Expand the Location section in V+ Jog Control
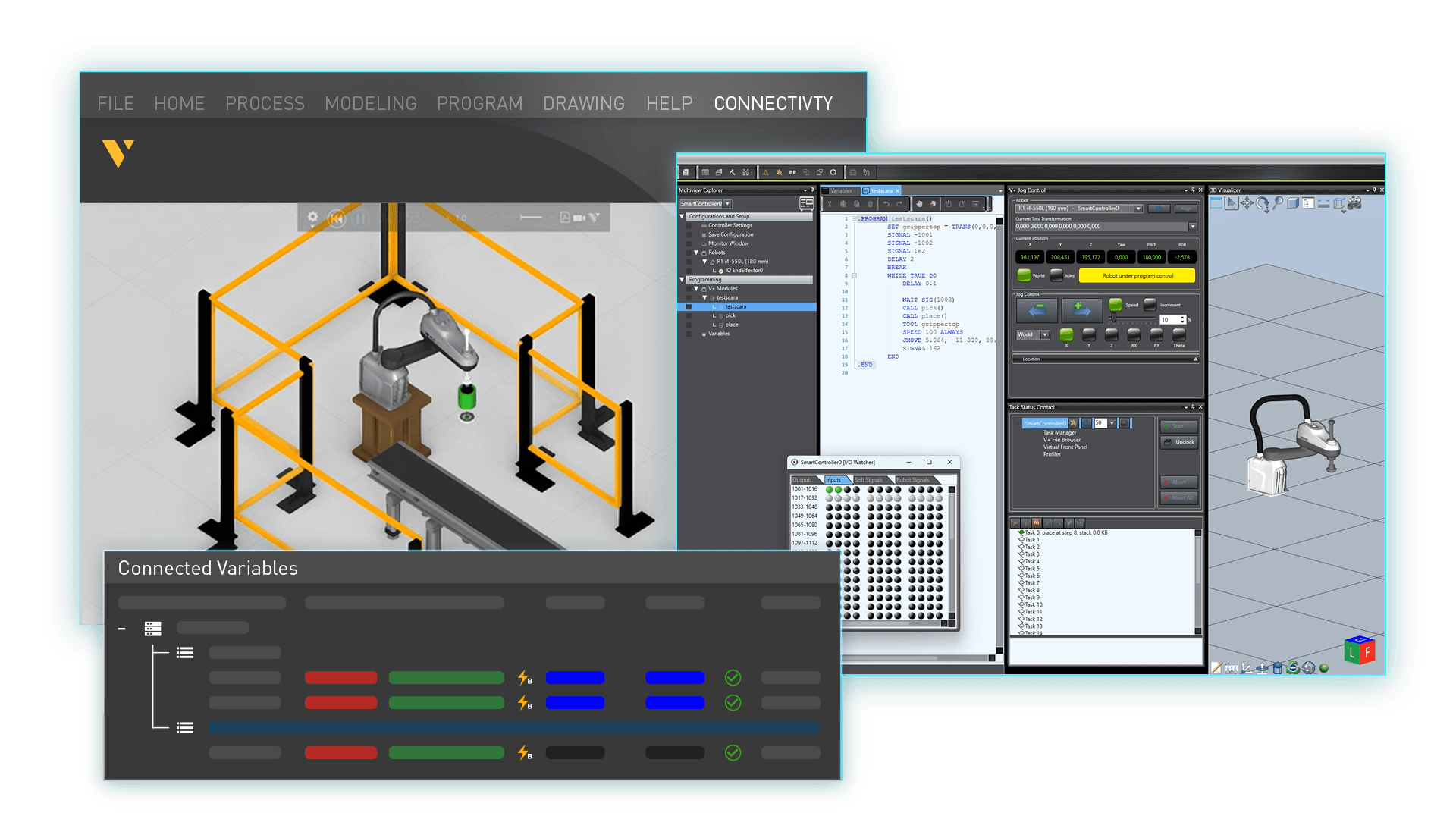This screenshot has width=1456, height=819. pos(1195,359)
